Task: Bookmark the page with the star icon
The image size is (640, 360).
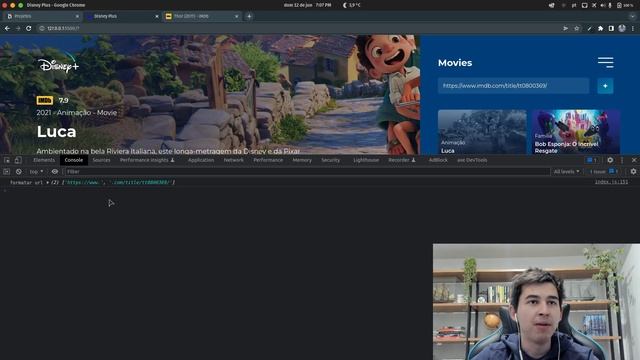Action: (x=577, y=28)
